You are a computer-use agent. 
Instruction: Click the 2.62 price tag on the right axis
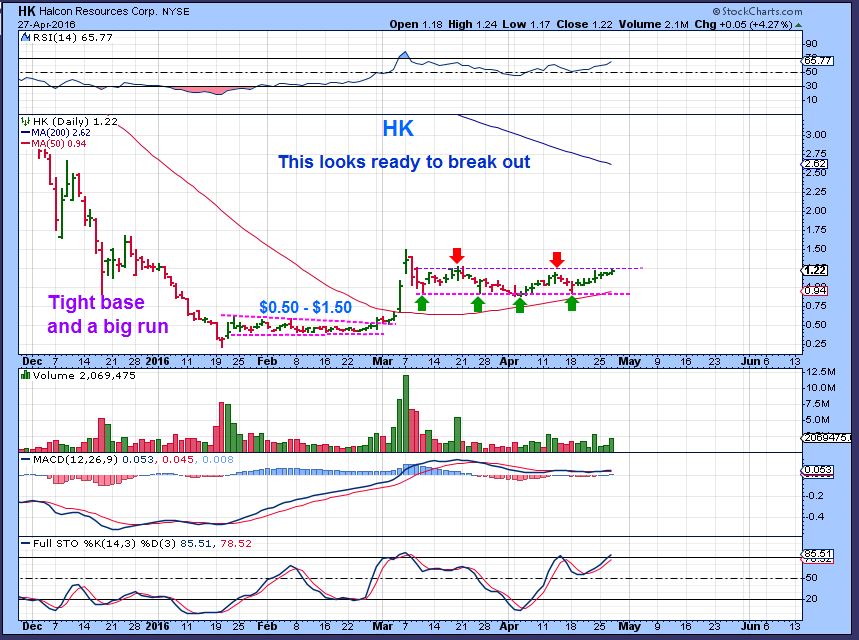(x=815, y=164)
